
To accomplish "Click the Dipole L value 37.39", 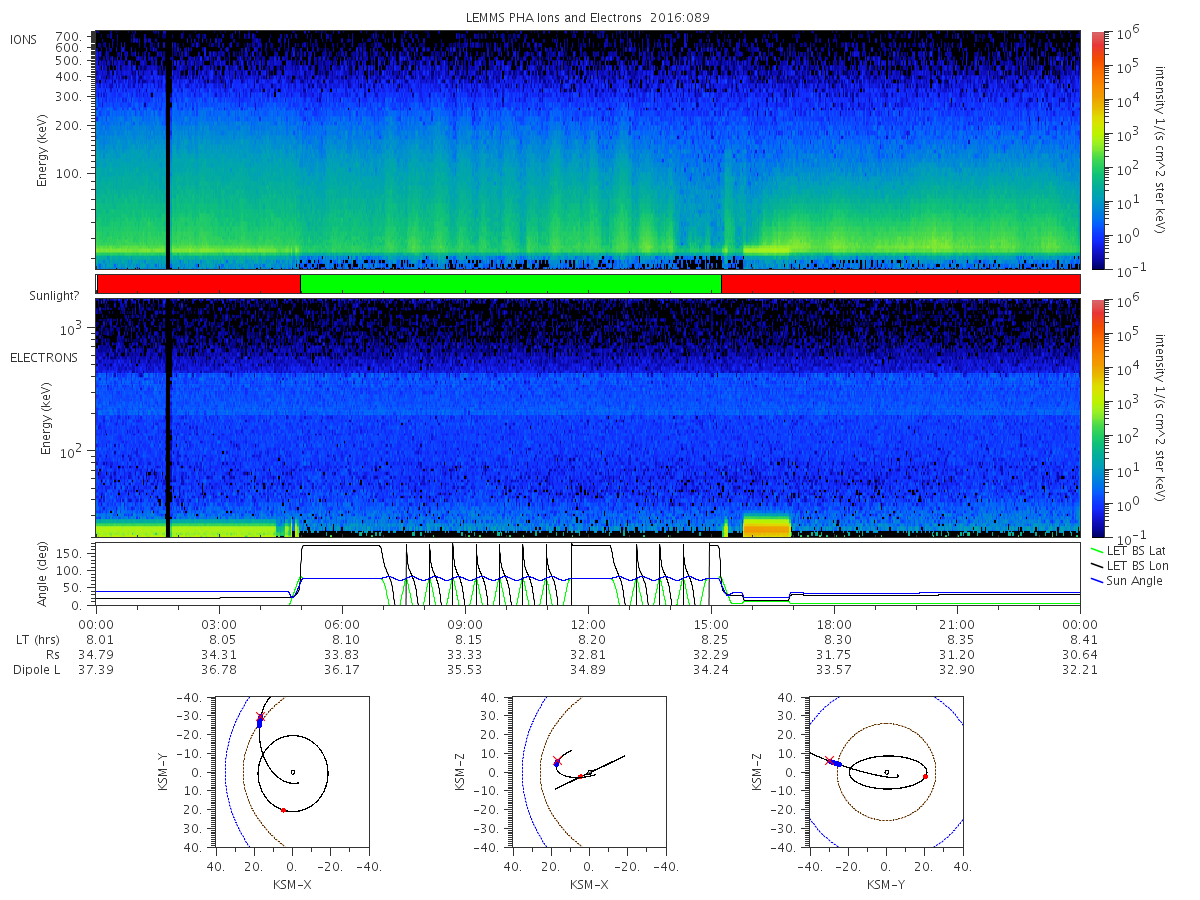I will coord(96,669).
